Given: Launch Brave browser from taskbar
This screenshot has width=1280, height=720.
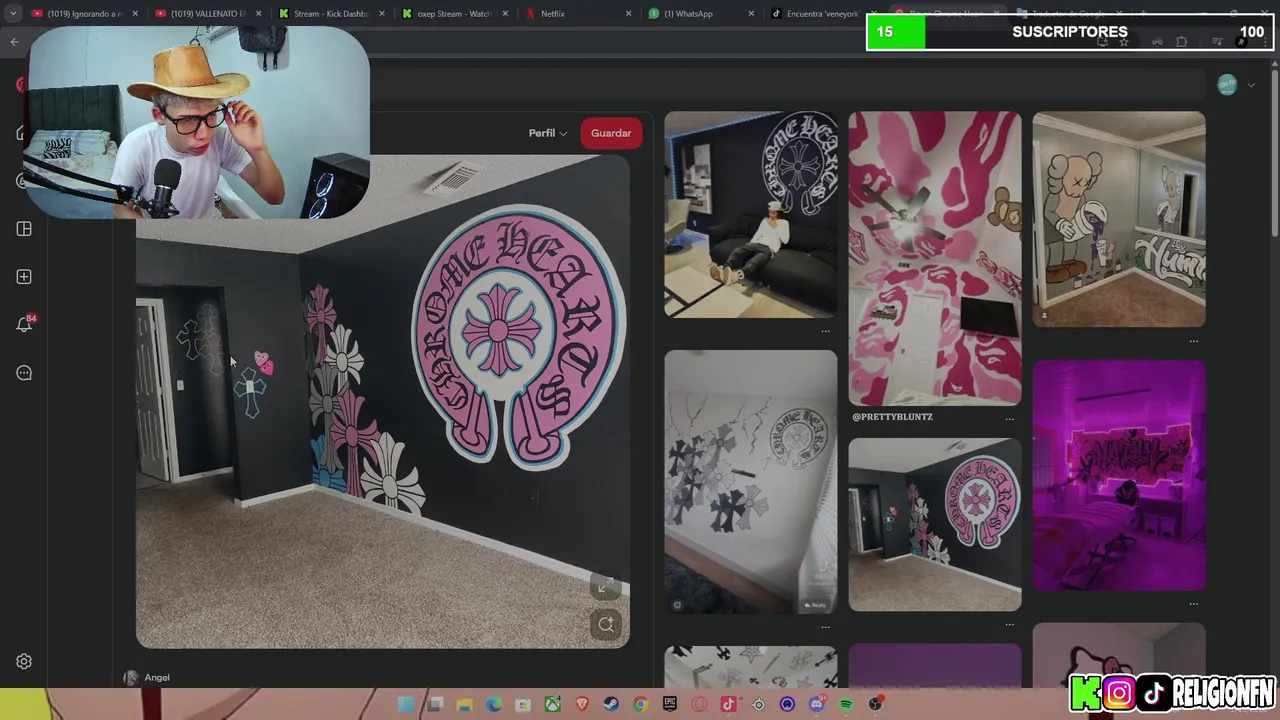Looking at the screenshot, I should tap(582, 704).
